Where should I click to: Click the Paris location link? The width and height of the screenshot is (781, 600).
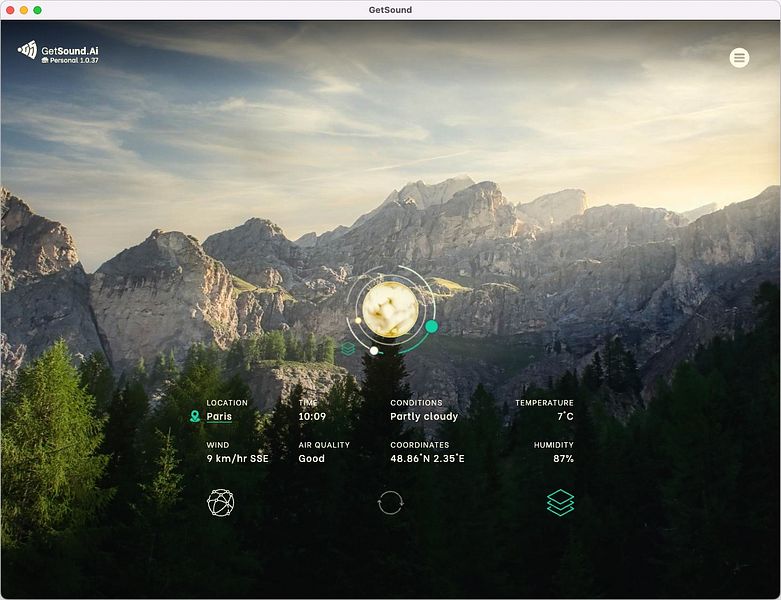click(x=219, y=416)
